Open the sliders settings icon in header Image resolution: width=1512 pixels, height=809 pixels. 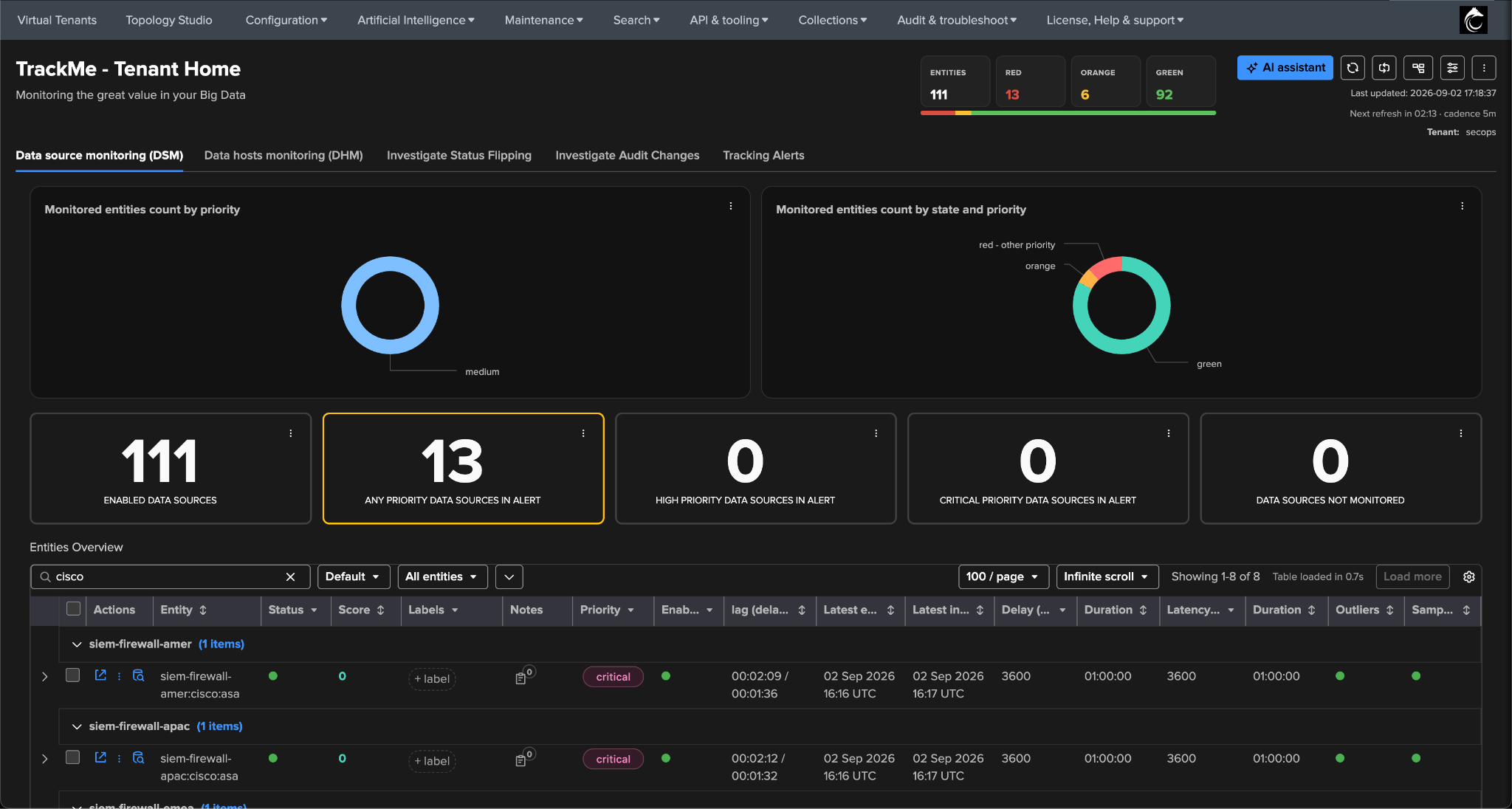click(1452, 68)
